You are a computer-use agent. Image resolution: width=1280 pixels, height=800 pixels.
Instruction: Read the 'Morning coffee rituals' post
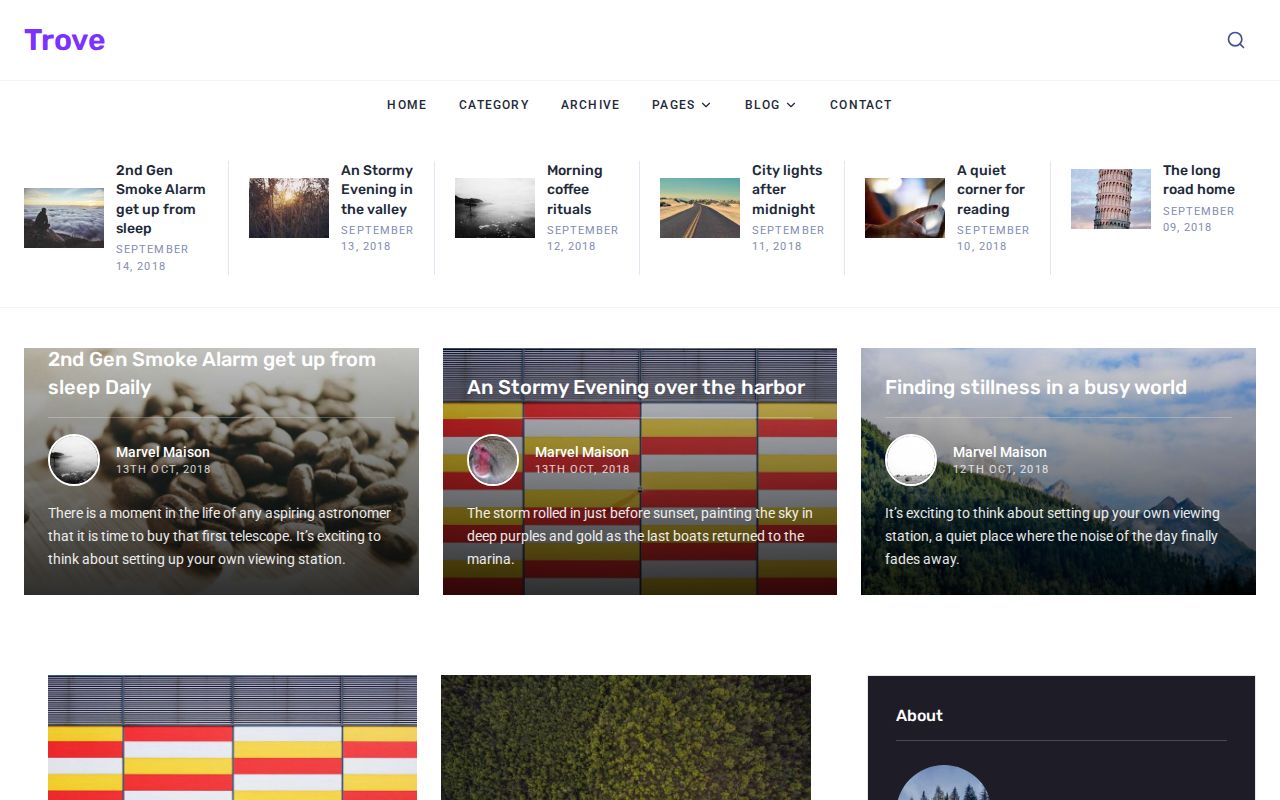pos(575,190)
